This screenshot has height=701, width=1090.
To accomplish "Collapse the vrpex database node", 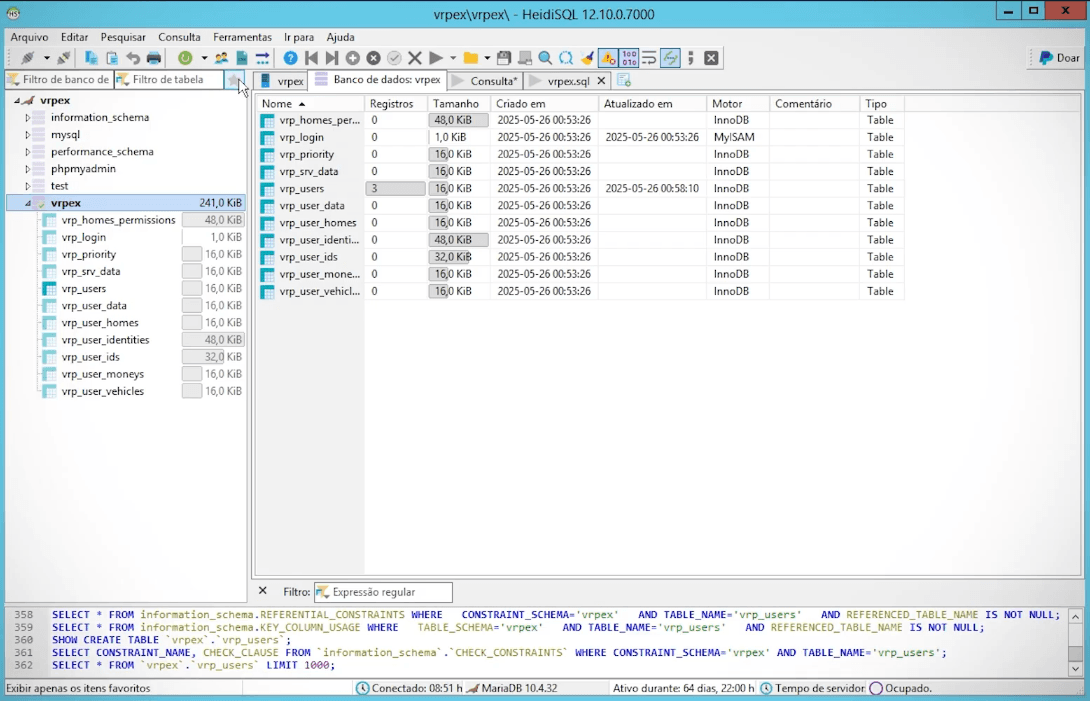I will point(28,203).
